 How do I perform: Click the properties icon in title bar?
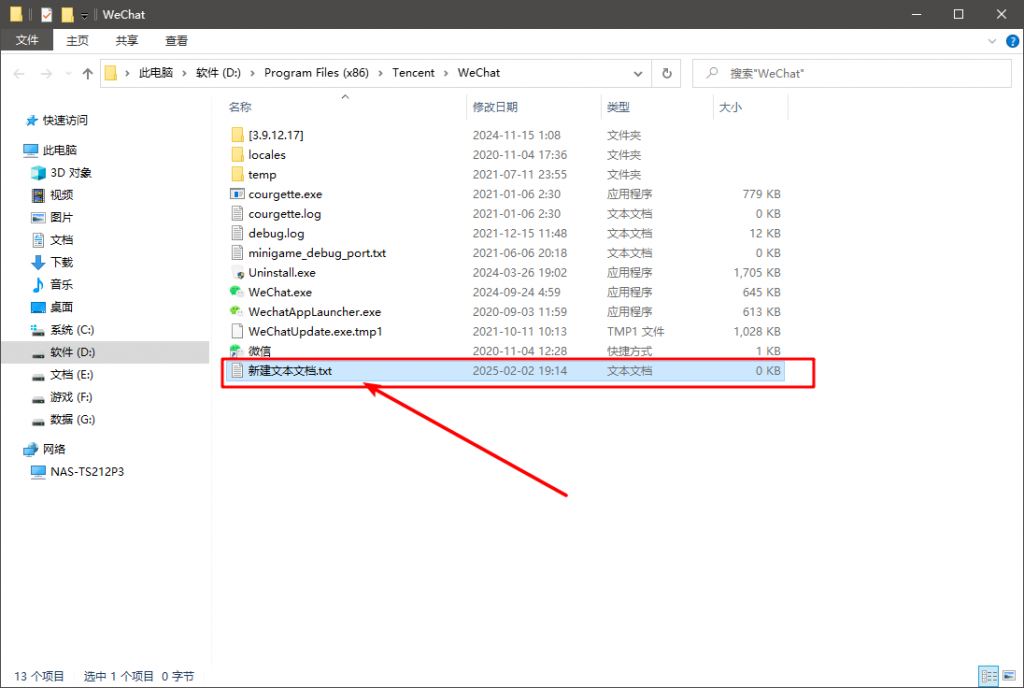pos(46,14)
